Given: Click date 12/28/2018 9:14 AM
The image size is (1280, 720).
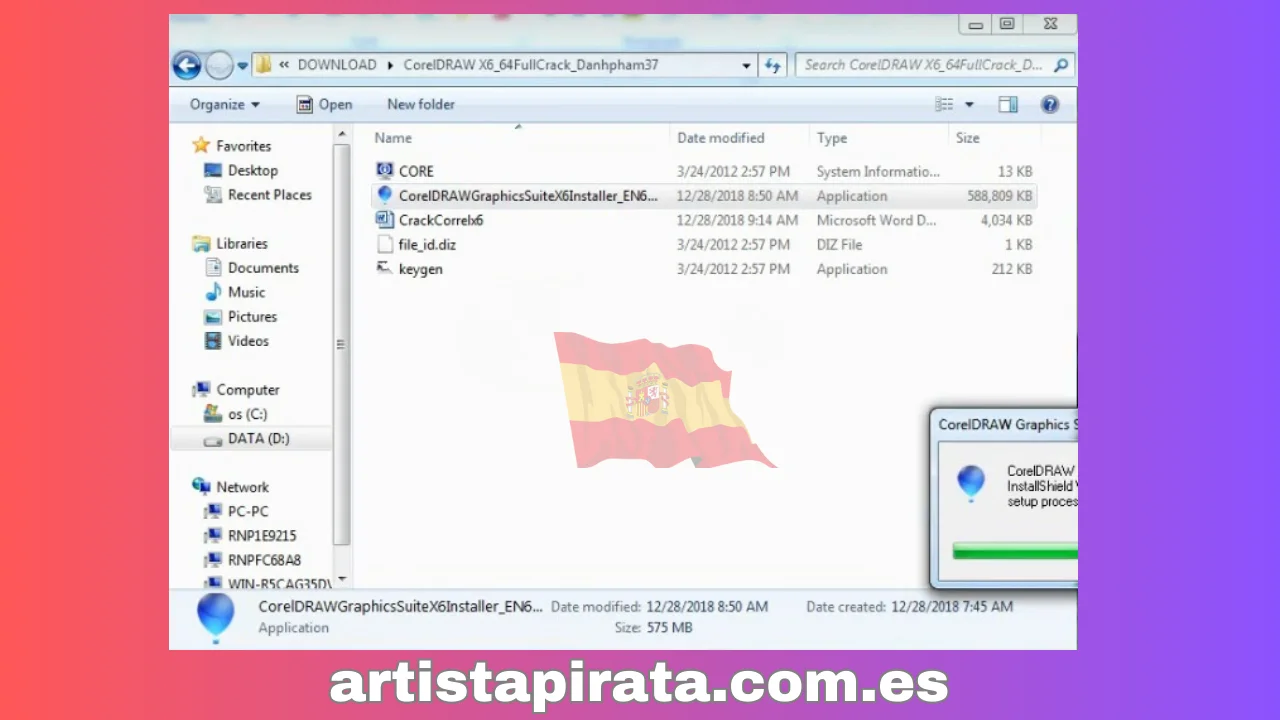Looking at the screenshot, I should (737, 220).
